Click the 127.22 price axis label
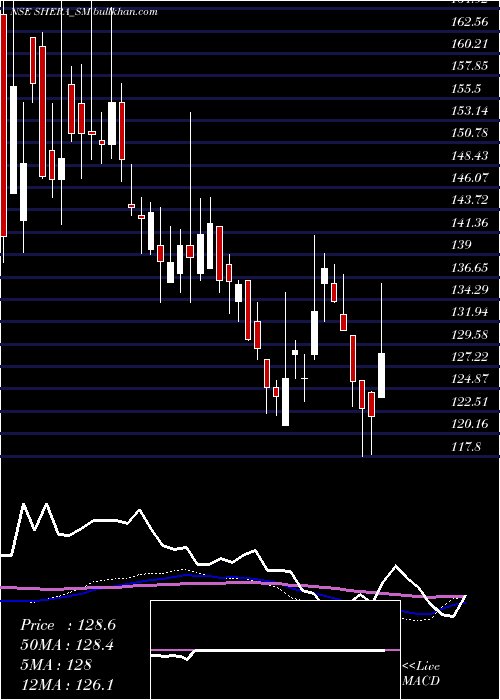The width and height of the screenshot is (500, 700). [x=470, y=357]
